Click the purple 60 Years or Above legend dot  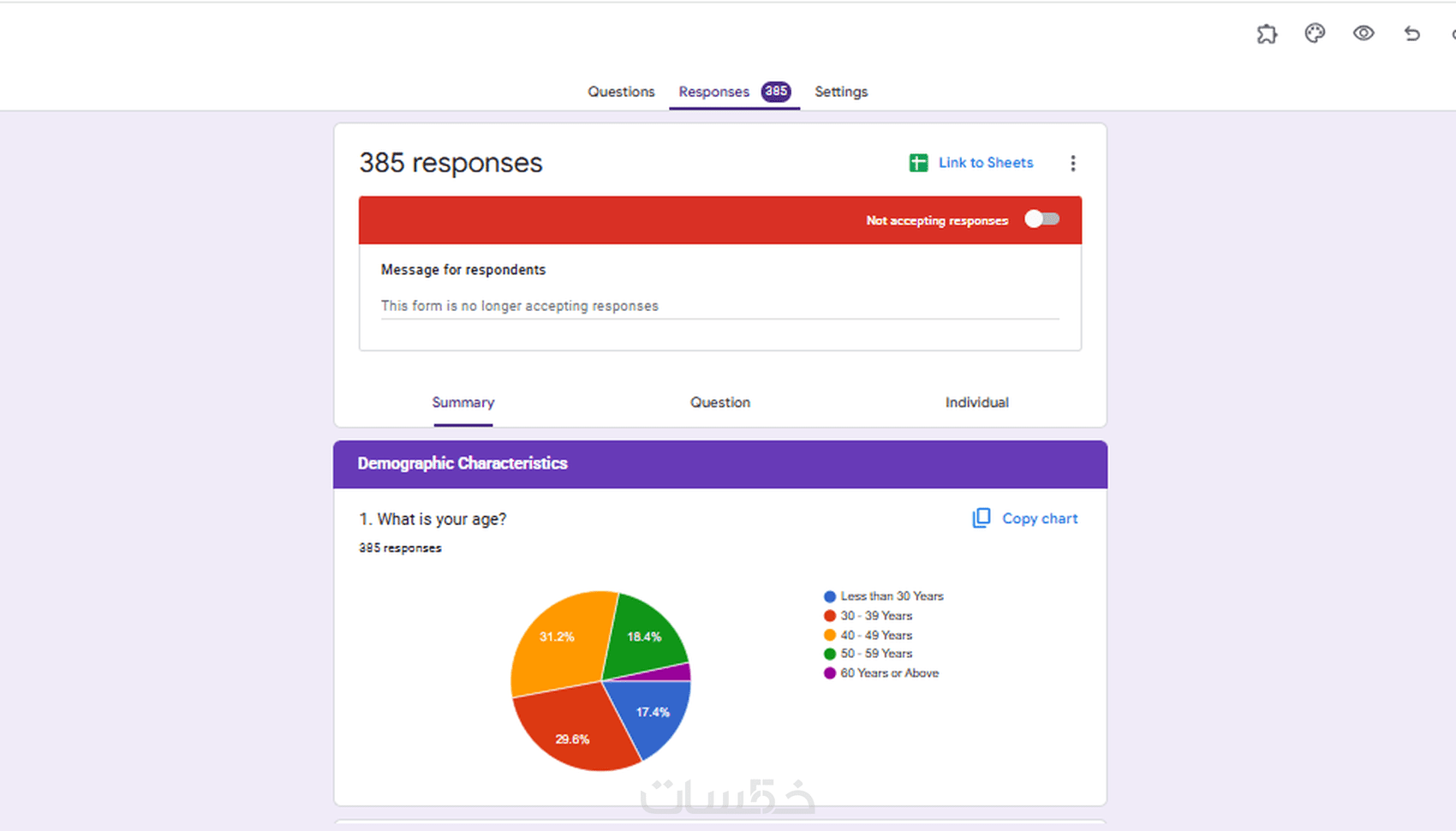pos(830,673)
